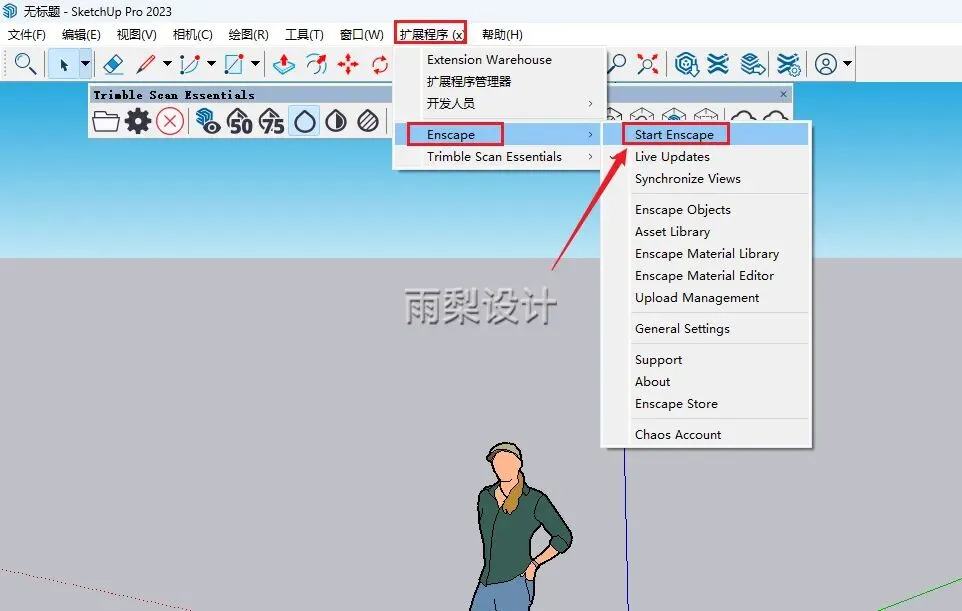
Task: Open the account dropdown arrow
Action: click(x=847, y=64)
